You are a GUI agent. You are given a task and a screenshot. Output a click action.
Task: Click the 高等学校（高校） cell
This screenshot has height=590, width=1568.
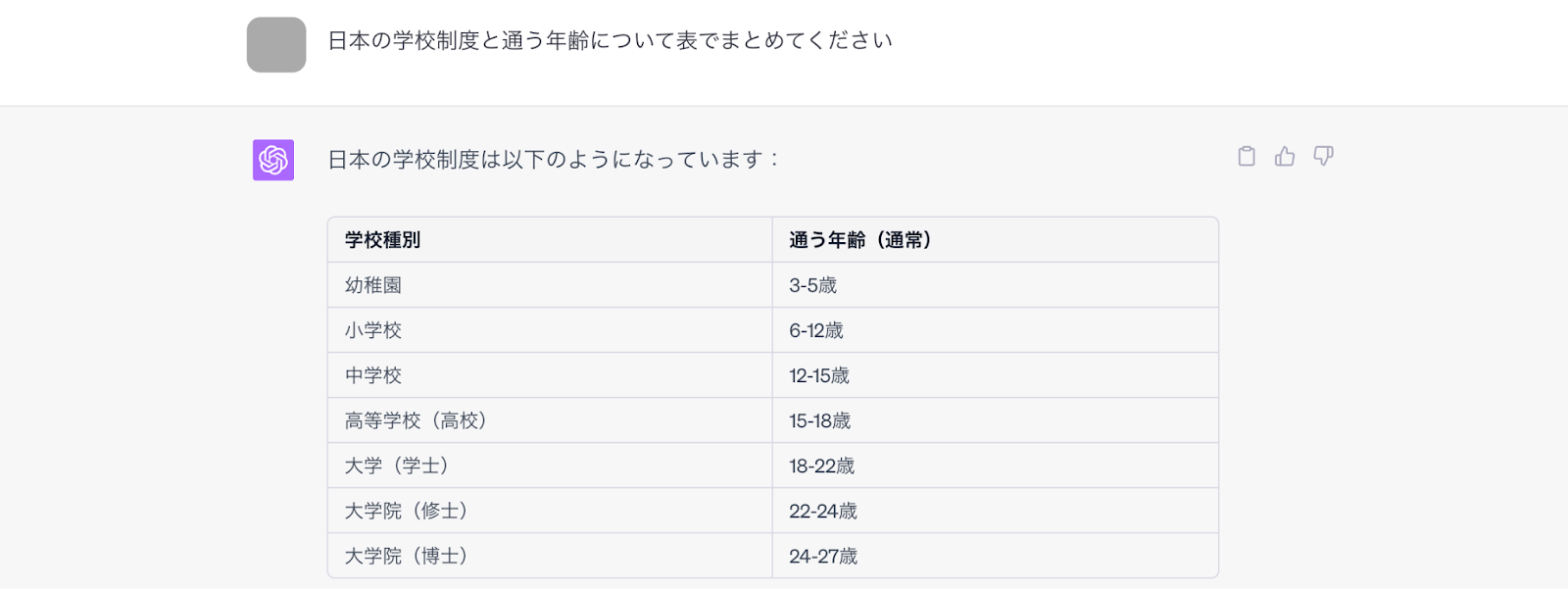point(416,420)
